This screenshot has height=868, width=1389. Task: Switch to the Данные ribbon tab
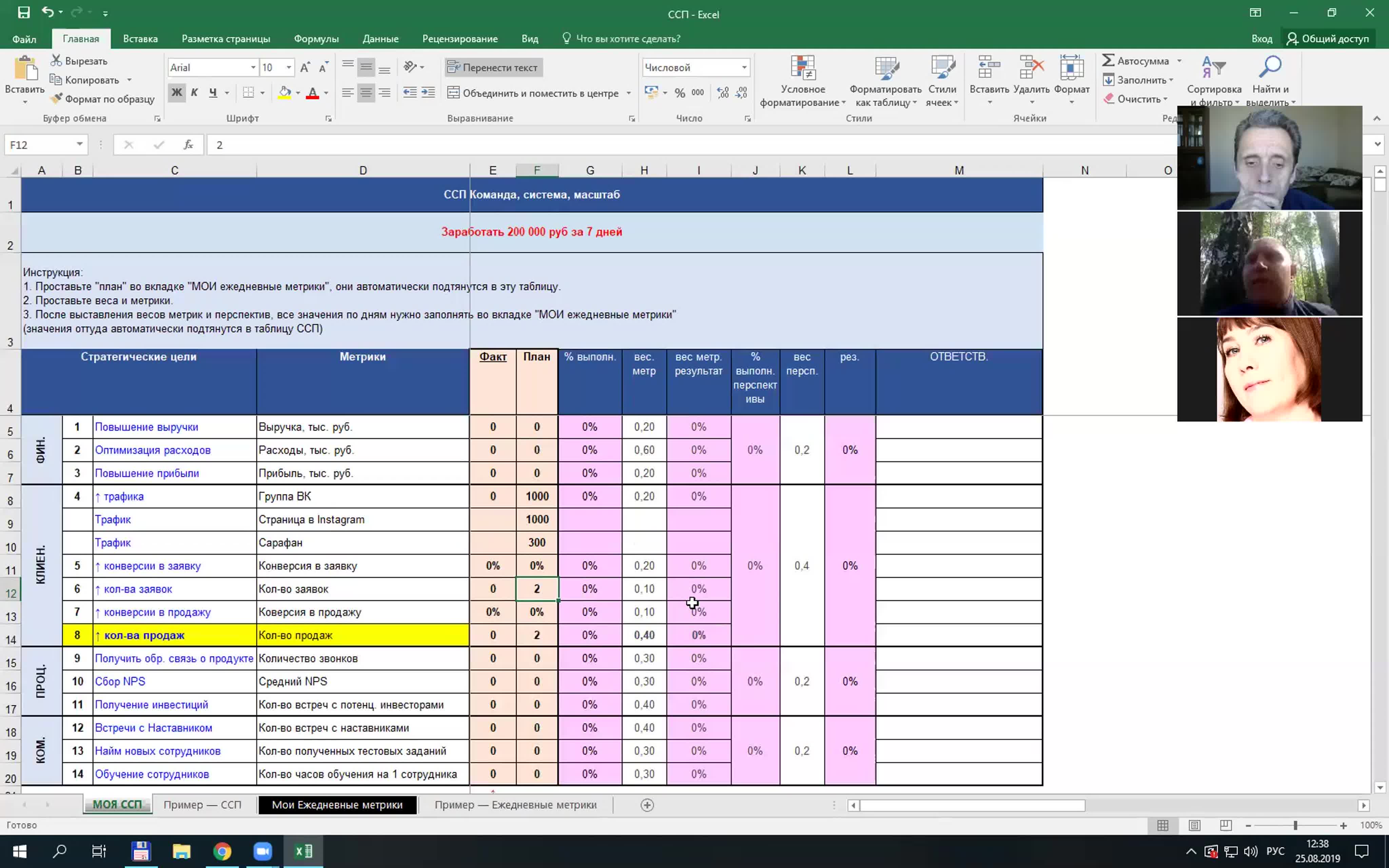tap(380, 38)
